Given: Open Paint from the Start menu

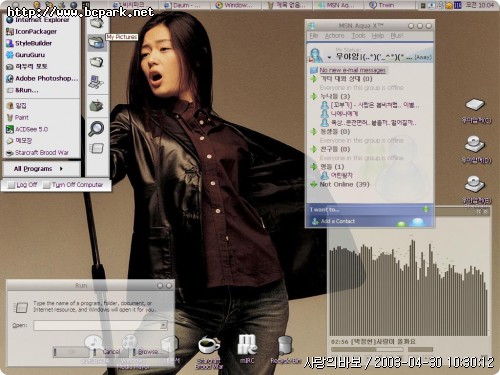Looking at the screenshot, I should pos(18,117).
